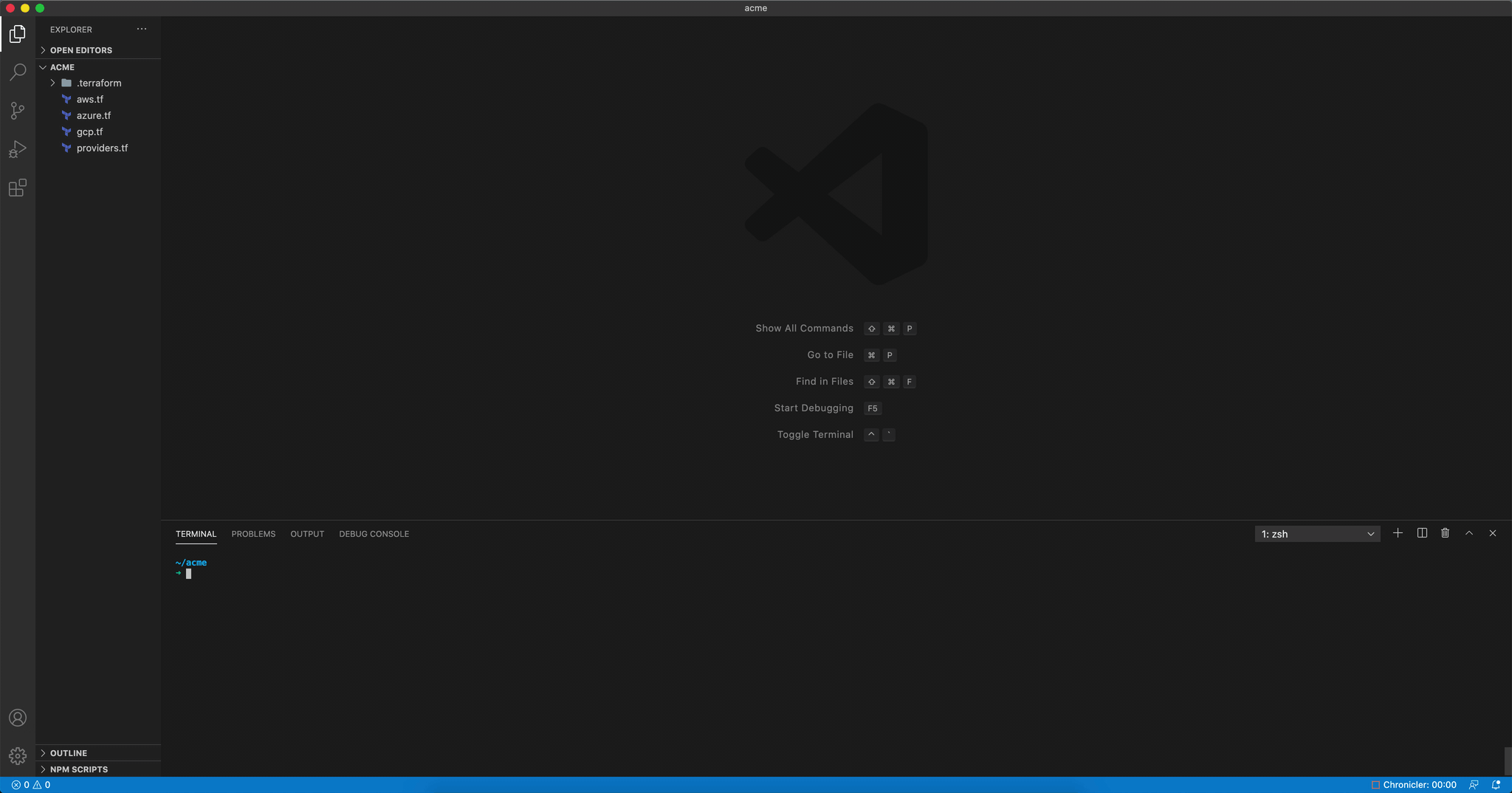1512x793 pixels.
Task: Close the terminal panel
Action: (1493, 533)
